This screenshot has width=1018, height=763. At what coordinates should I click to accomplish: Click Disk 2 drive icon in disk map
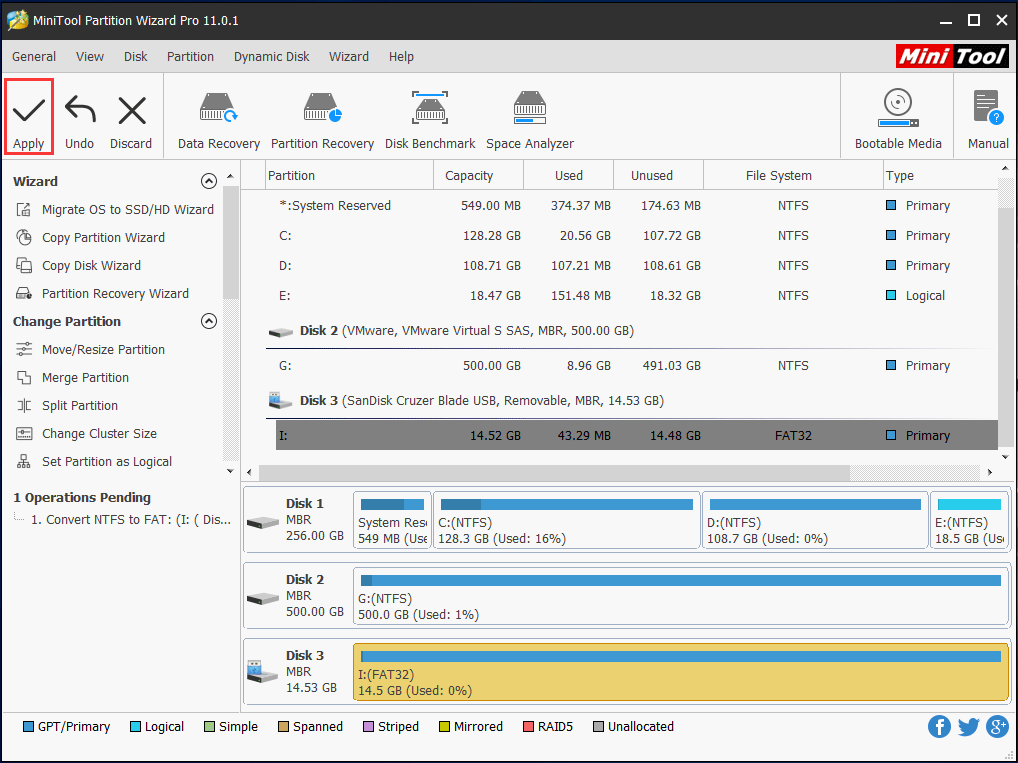(263, 597)
